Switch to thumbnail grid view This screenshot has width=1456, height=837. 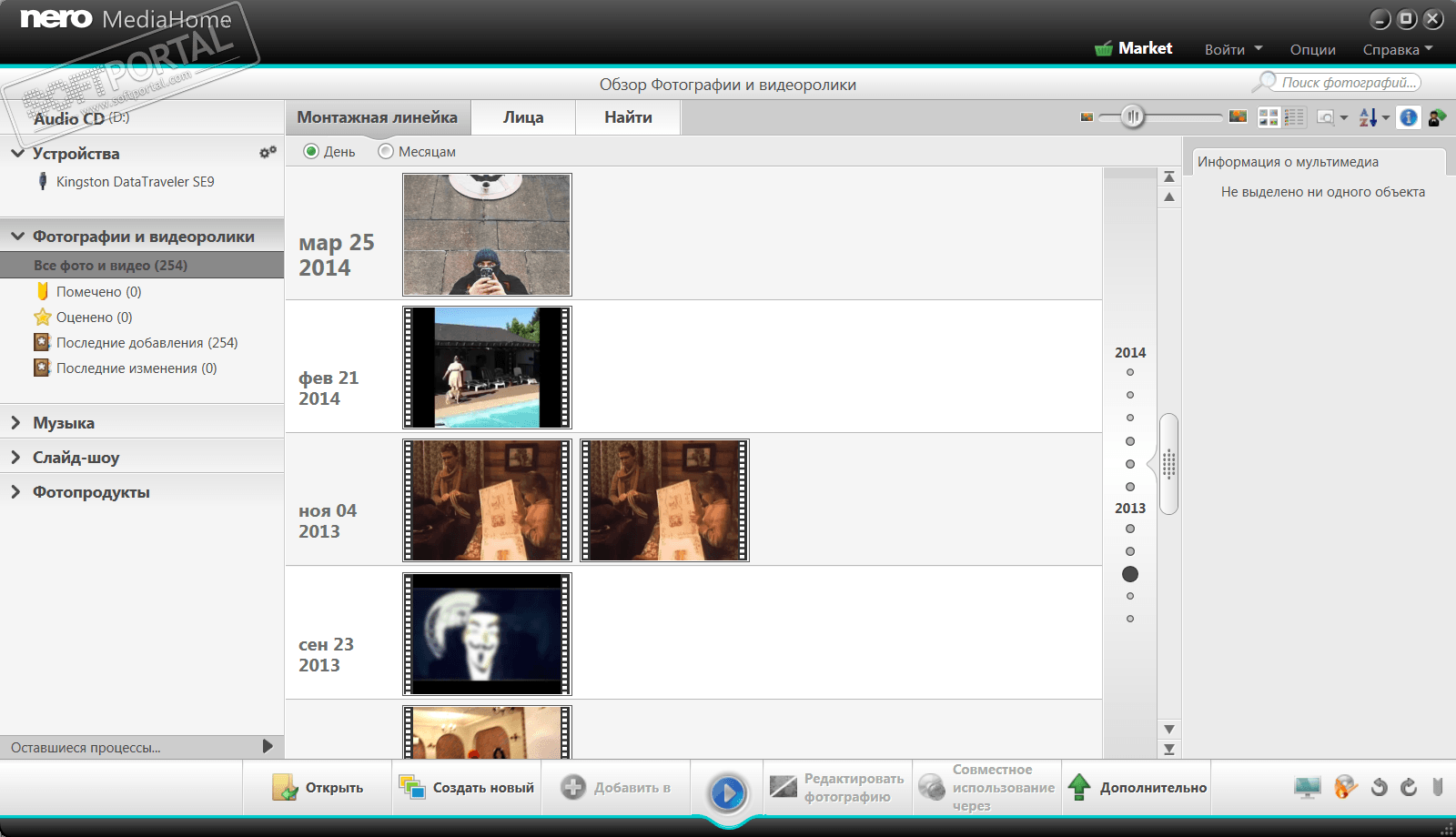(1269, 117)
